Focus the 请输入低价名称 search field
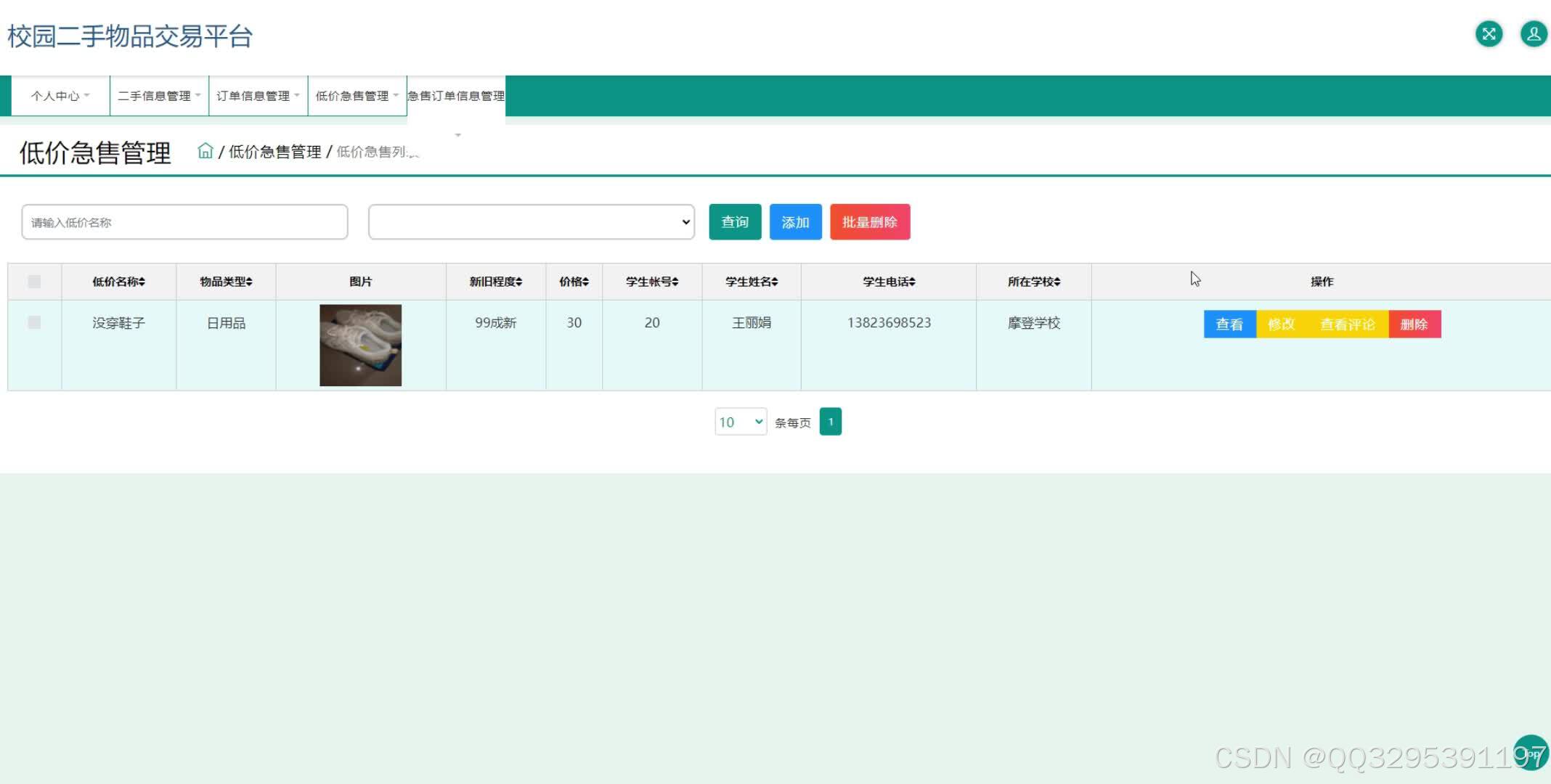This screenshot has height=784, width=1551. (x=184, y=222)
